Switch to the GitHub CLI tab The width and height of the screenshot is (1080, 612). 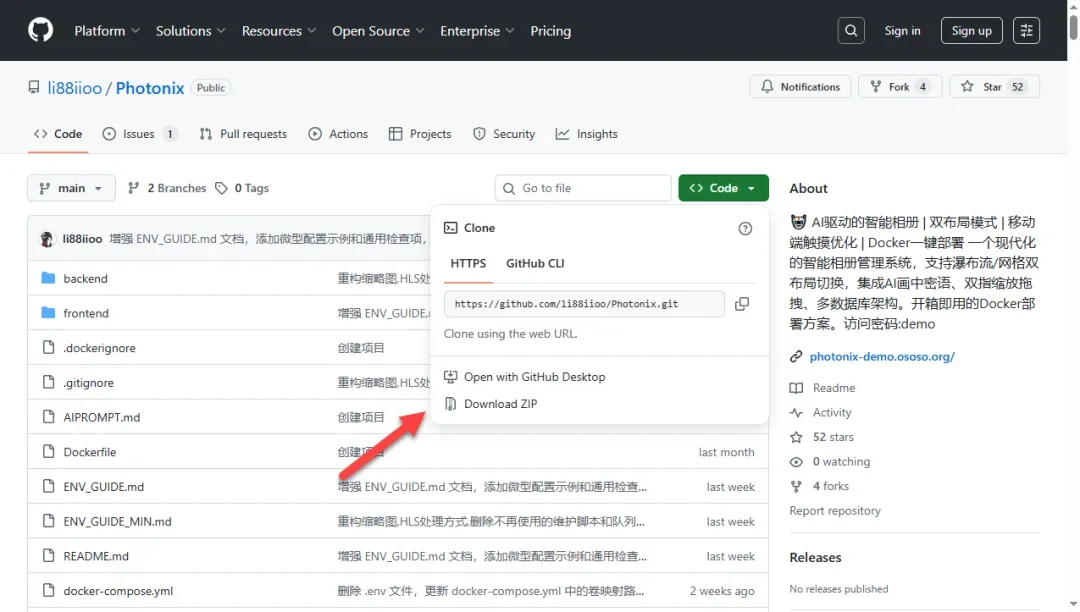535,263
